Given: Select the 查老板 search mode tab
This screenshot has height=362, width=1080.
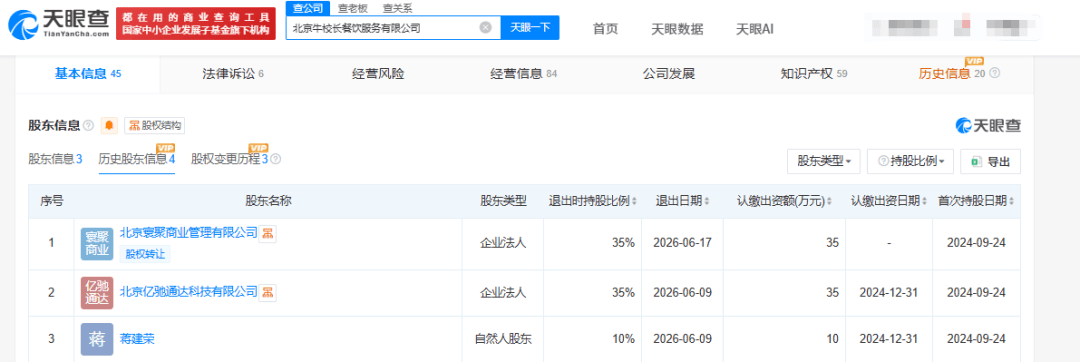Looking at the screenshot, I should pyautogui.click(x=352, y=8).
